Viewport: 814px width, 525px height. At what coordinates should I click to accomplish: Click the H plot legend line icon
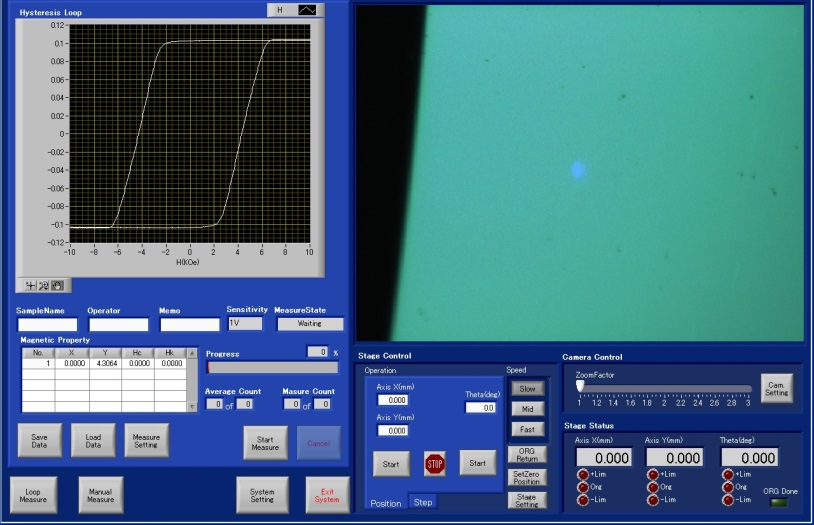point(308,9)
